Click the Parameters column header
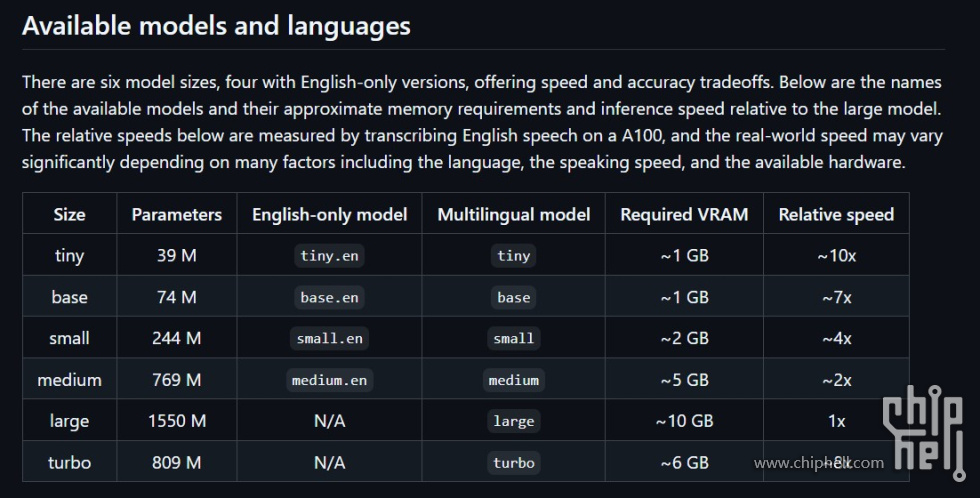This screenshot has height=498, width=980. click(177, 214)
